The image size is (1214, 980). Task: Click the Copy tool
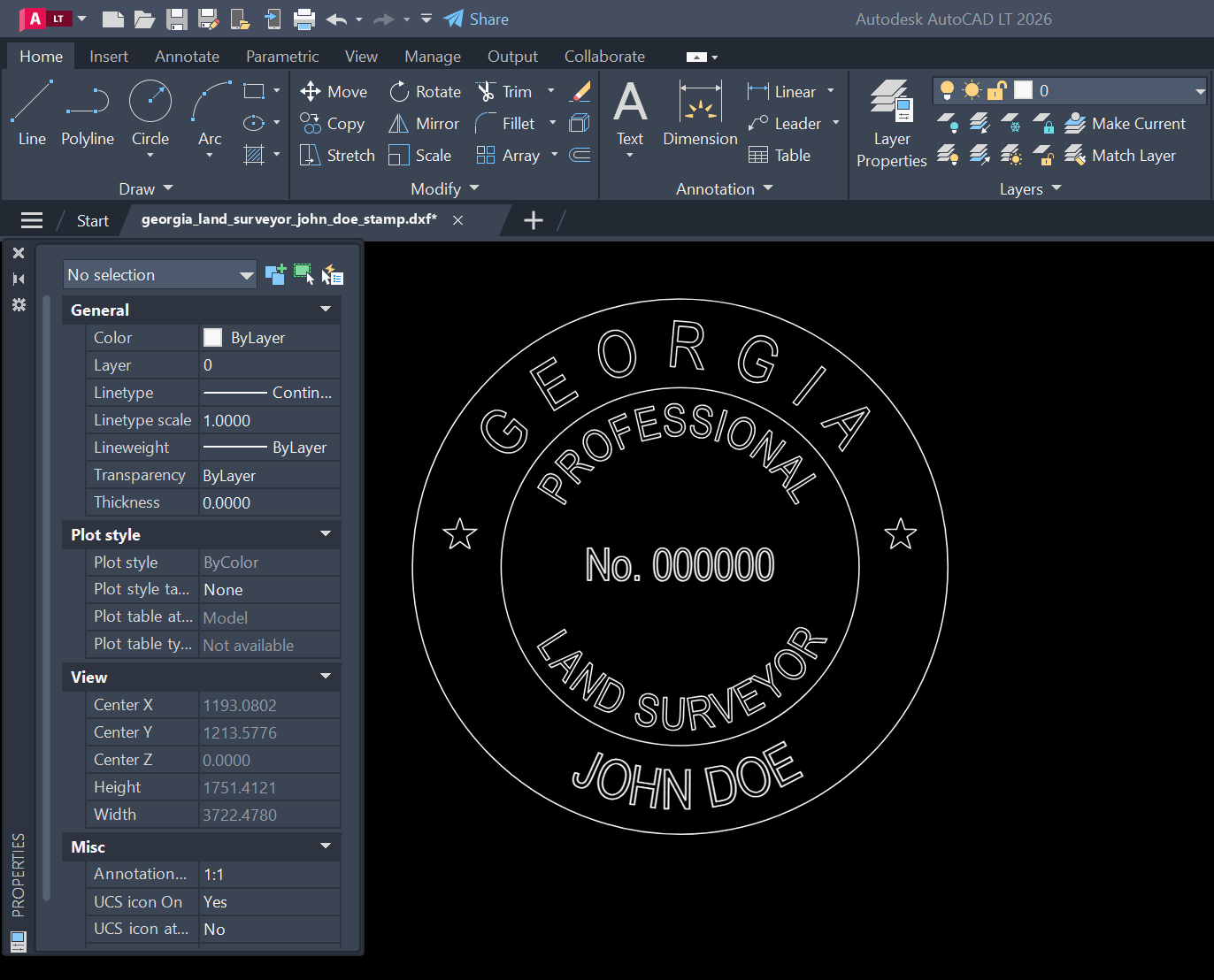(x=332, y=123)
